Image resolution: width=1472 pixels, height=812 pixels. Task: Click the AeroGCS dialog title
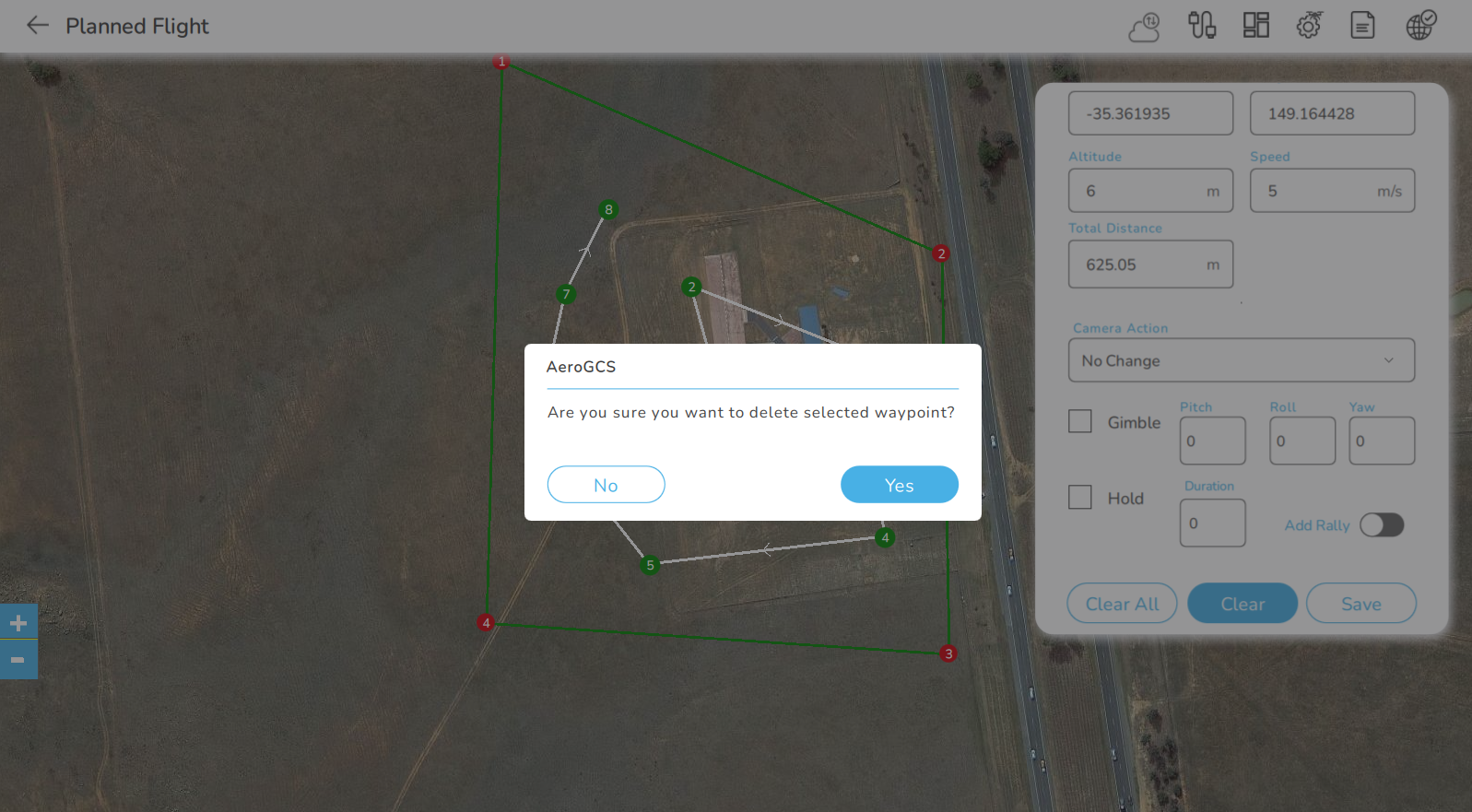pyautogui.click(x=581, y=366)
